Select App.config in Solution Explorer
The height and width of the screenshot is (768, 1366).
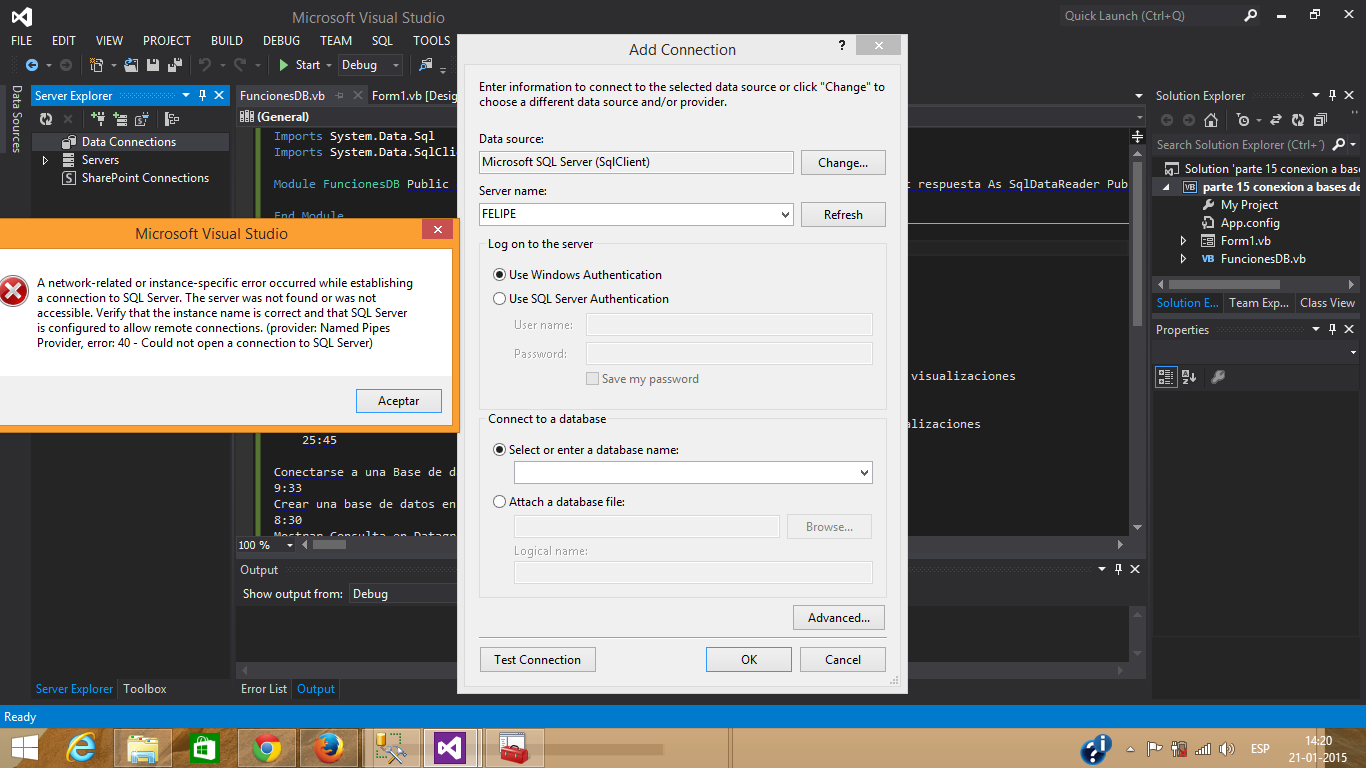point(1250,223)
